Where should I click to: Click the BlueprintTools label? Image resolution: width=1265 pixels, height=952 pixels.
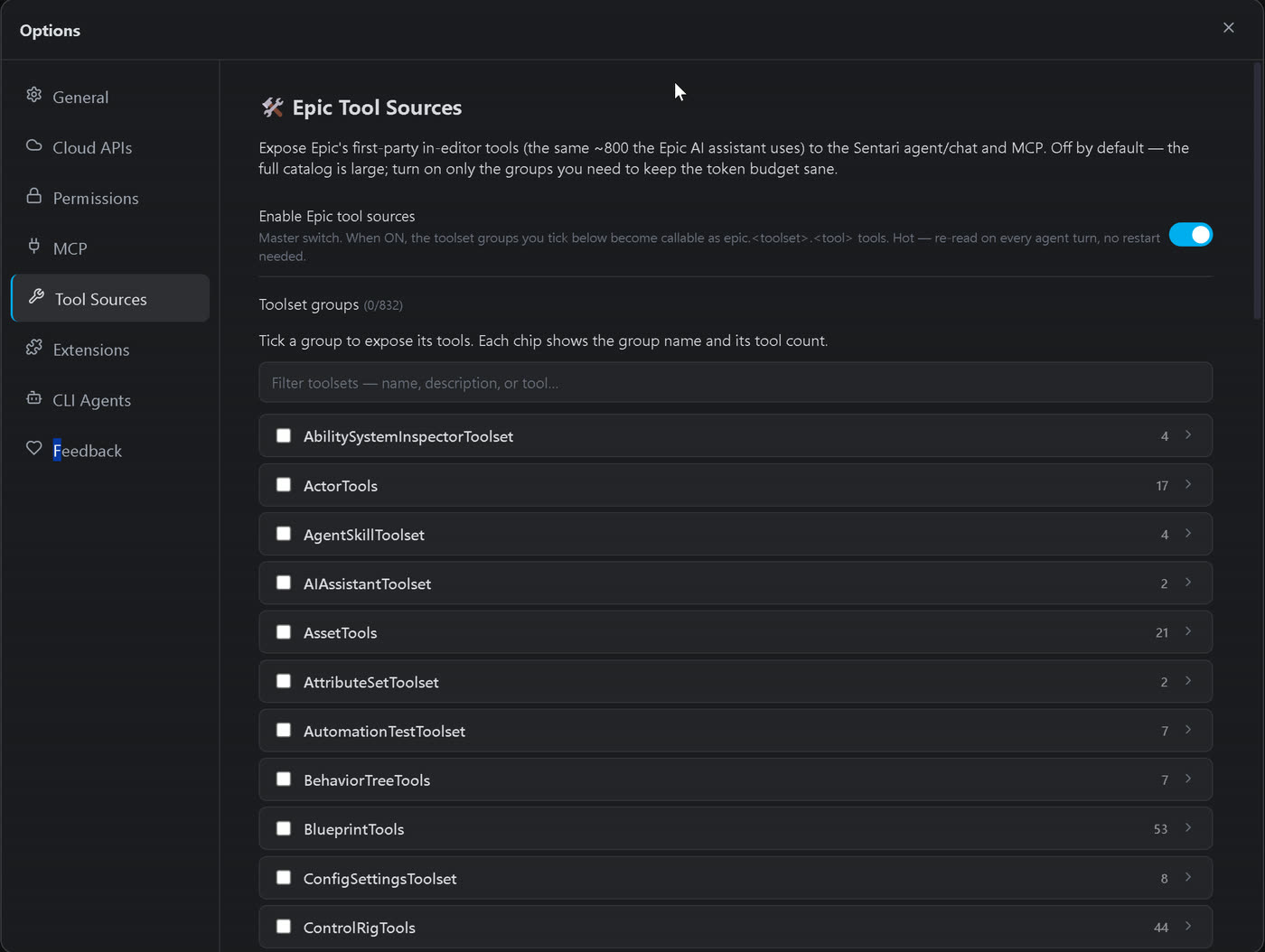click(354, 829)
